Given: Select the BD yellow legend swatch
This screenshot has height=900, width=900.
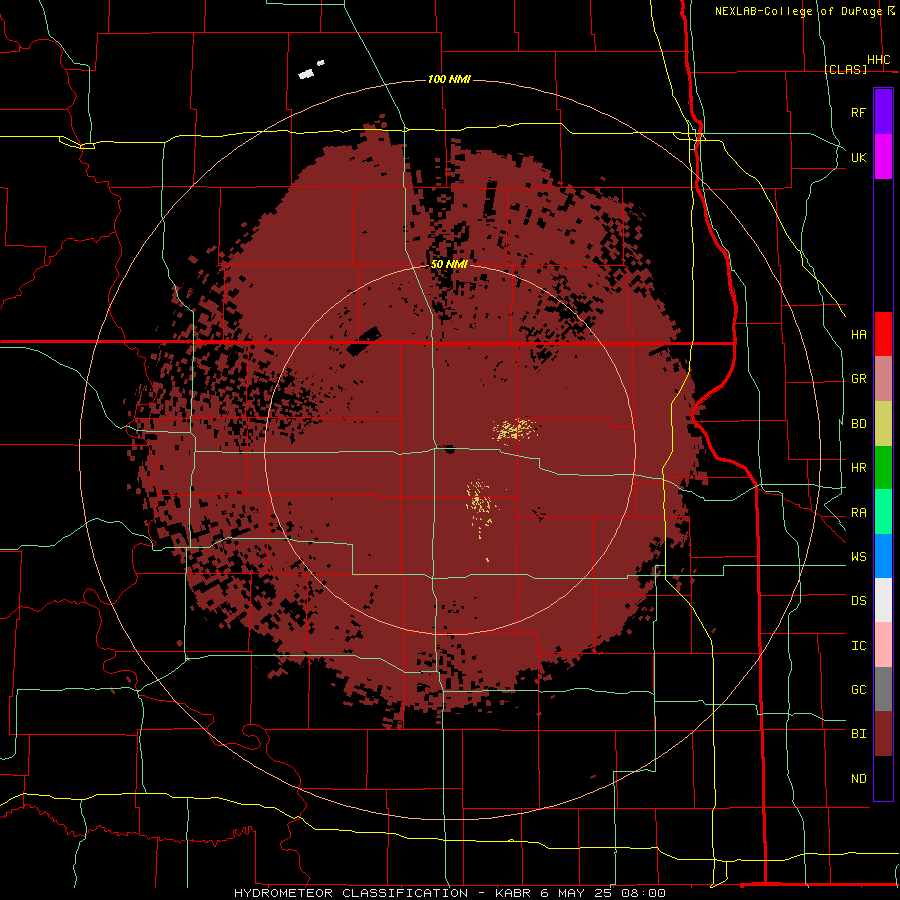Looking at the screenshot, I should [883, 424].
